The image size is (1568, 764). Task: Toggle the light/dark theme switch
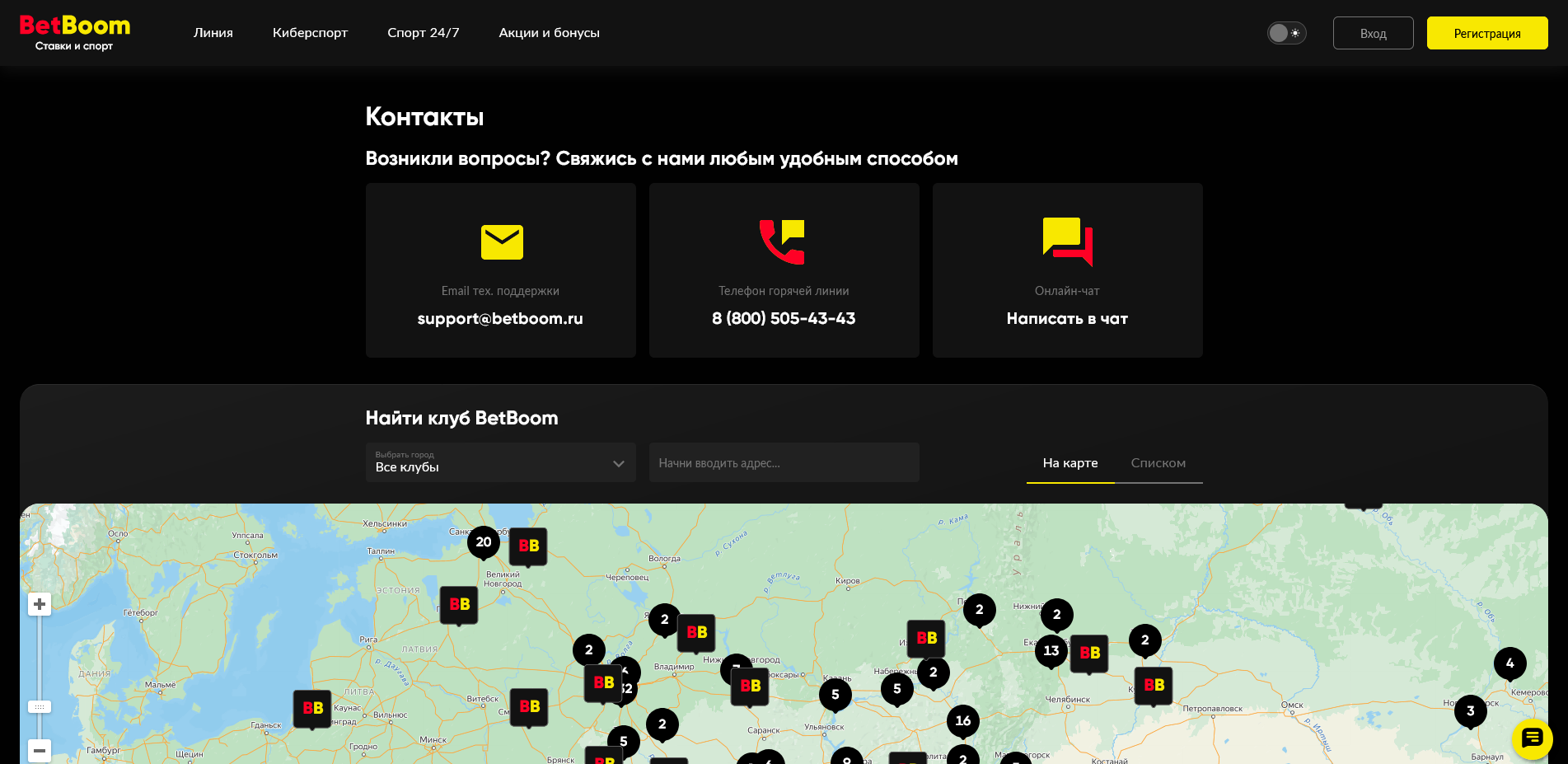[x=1286, y=33]
